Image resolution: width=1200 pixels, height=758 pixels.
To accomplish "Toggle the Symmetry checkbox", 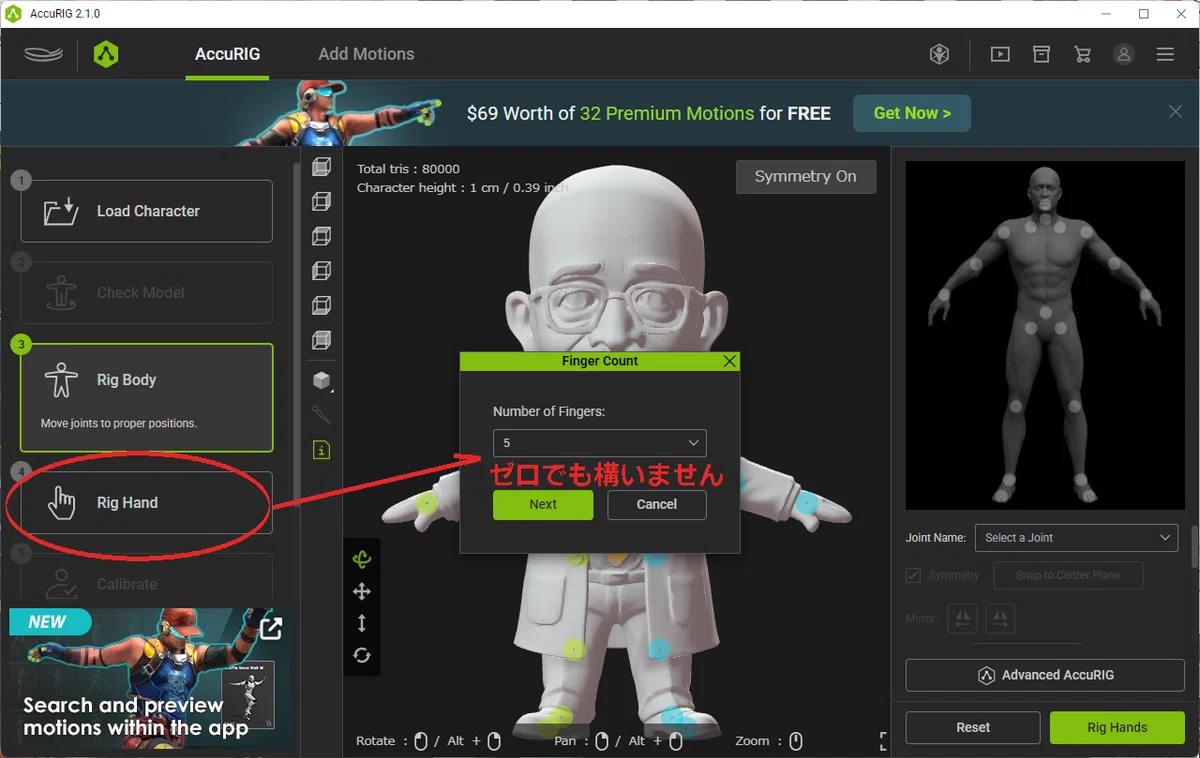I will point(913,575).
